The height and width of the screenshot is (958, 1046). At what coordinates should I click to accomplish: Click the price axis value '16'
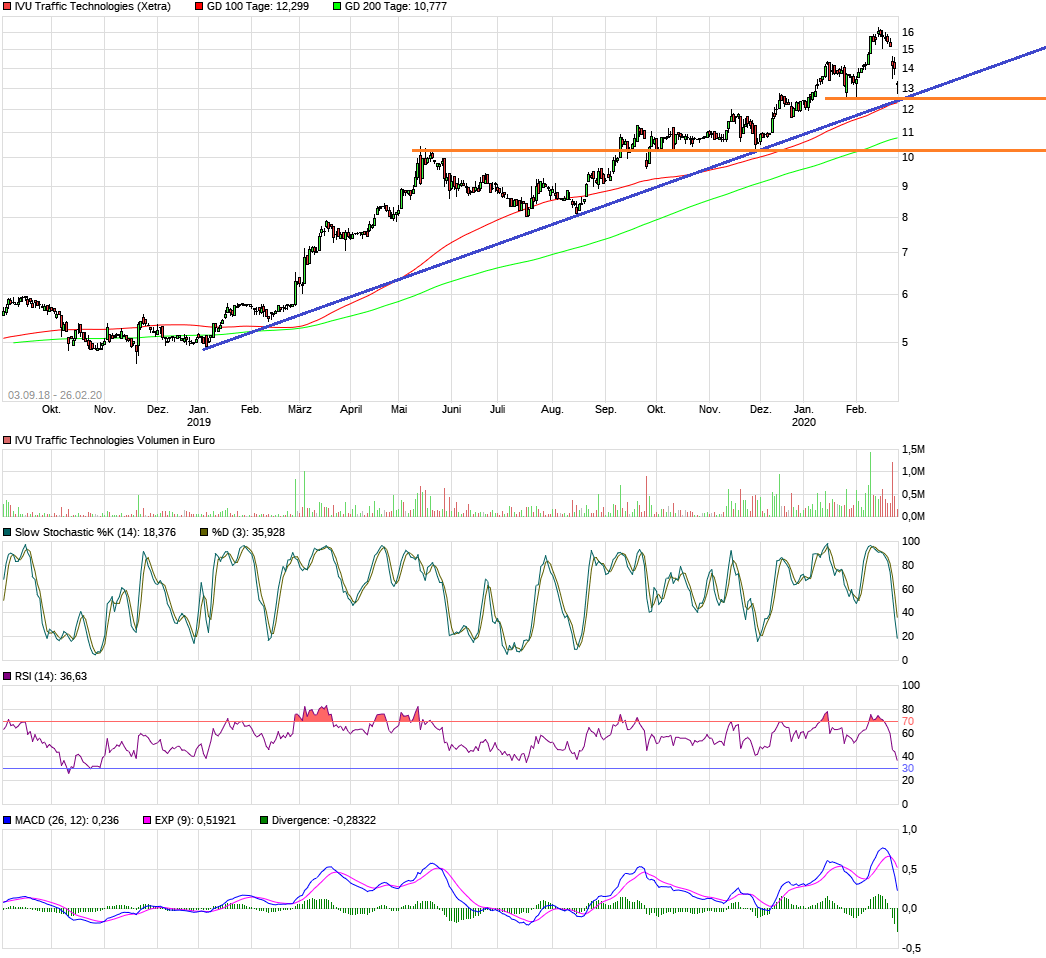click(x=908, y=32)
